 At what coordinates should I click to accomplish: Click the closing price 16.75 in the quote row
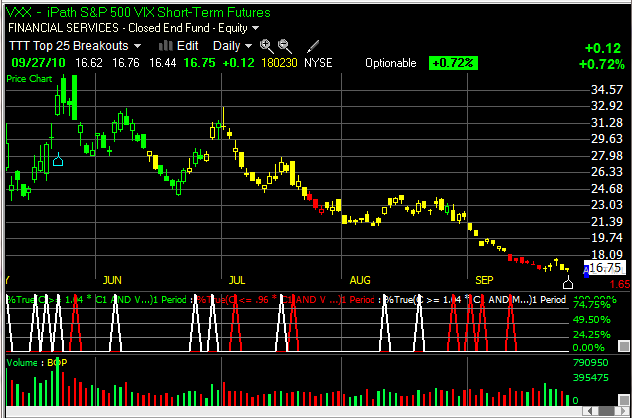coord(199,63)
